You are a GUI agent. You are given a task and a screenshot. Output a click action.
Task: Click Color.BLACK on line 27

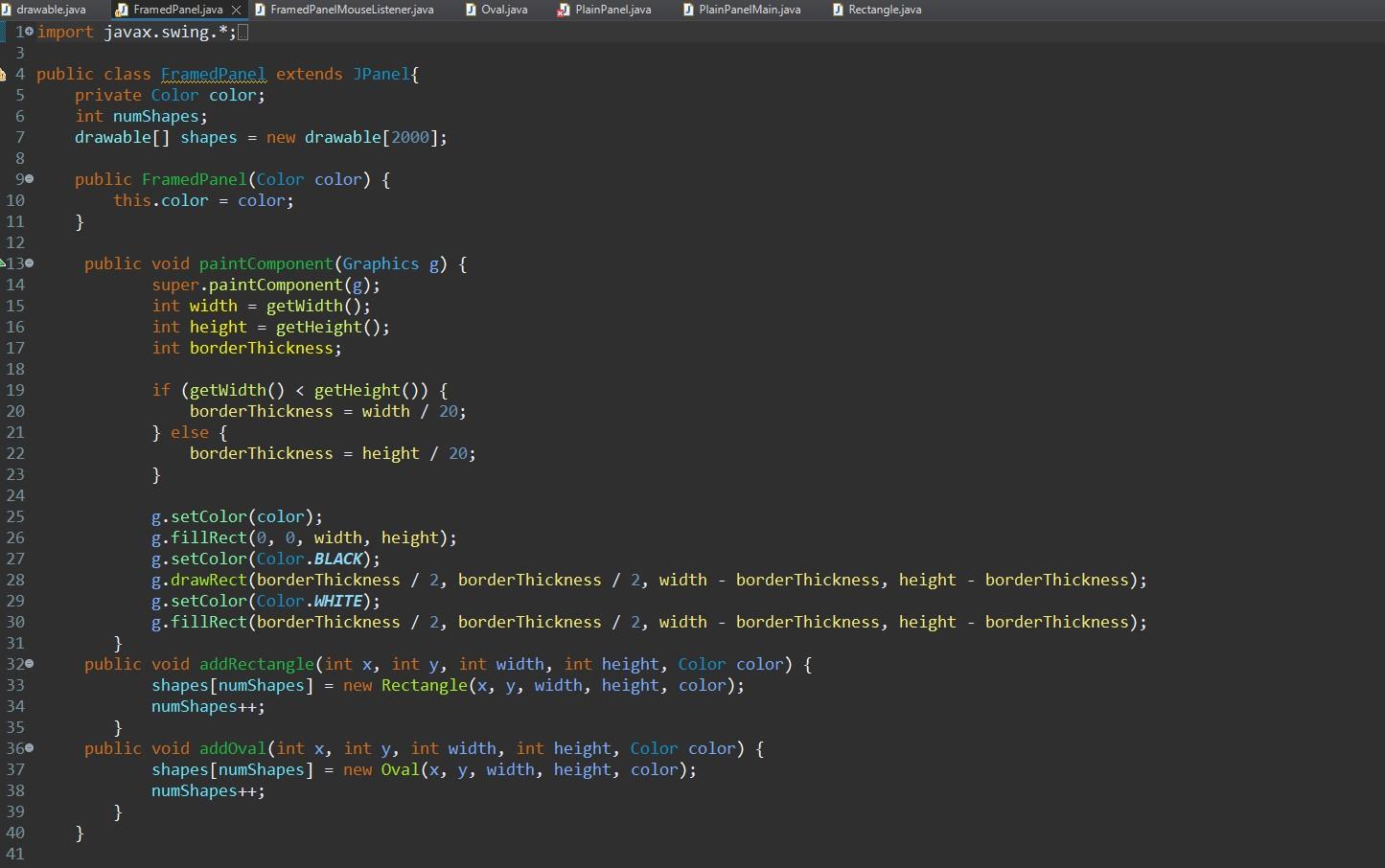tap(309, 559)
